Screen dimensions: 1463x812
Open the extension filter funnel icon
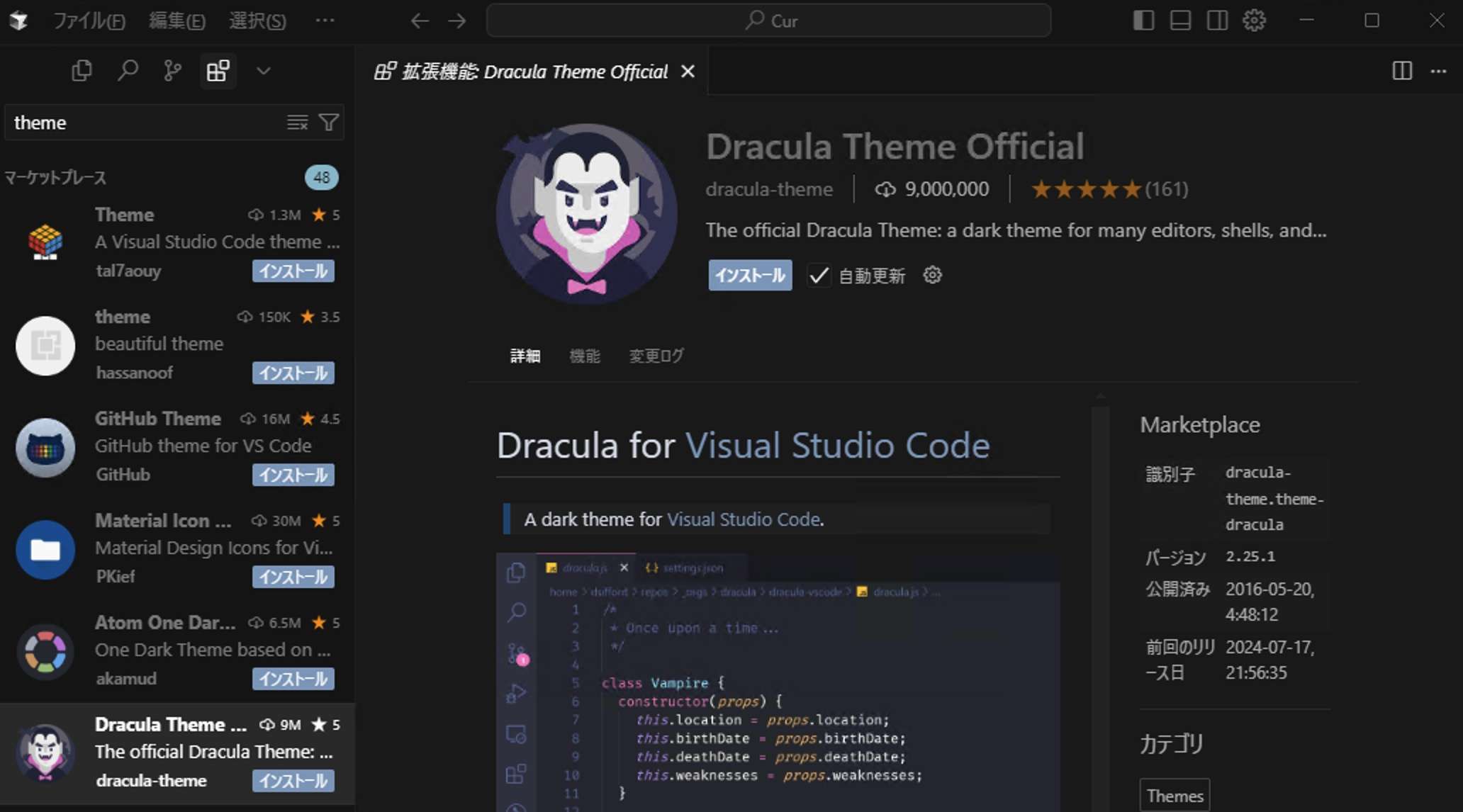click(329, 123)
